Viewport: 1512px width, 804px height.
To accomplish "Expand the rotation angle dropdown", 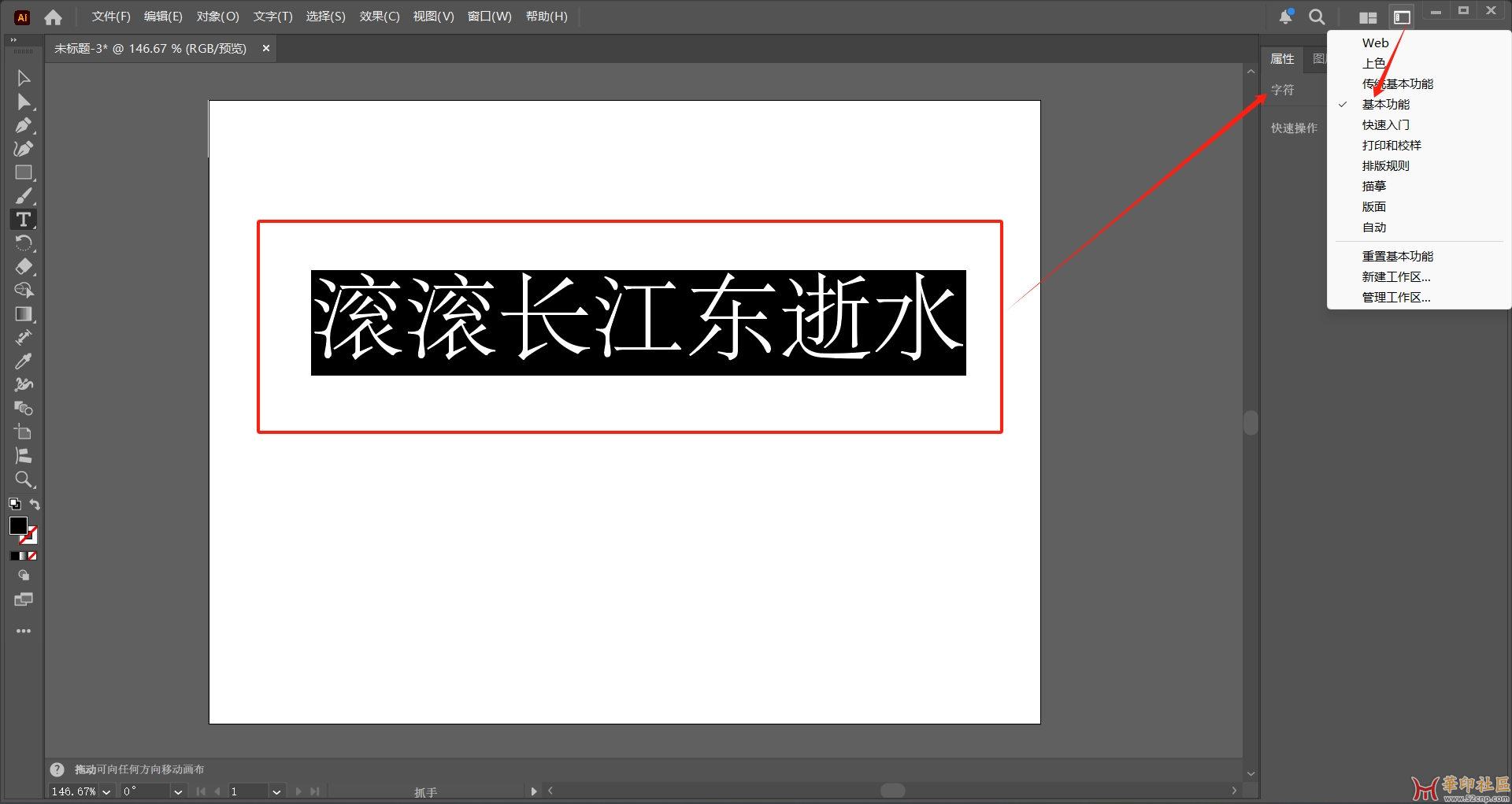I will [x=178, y=791].
